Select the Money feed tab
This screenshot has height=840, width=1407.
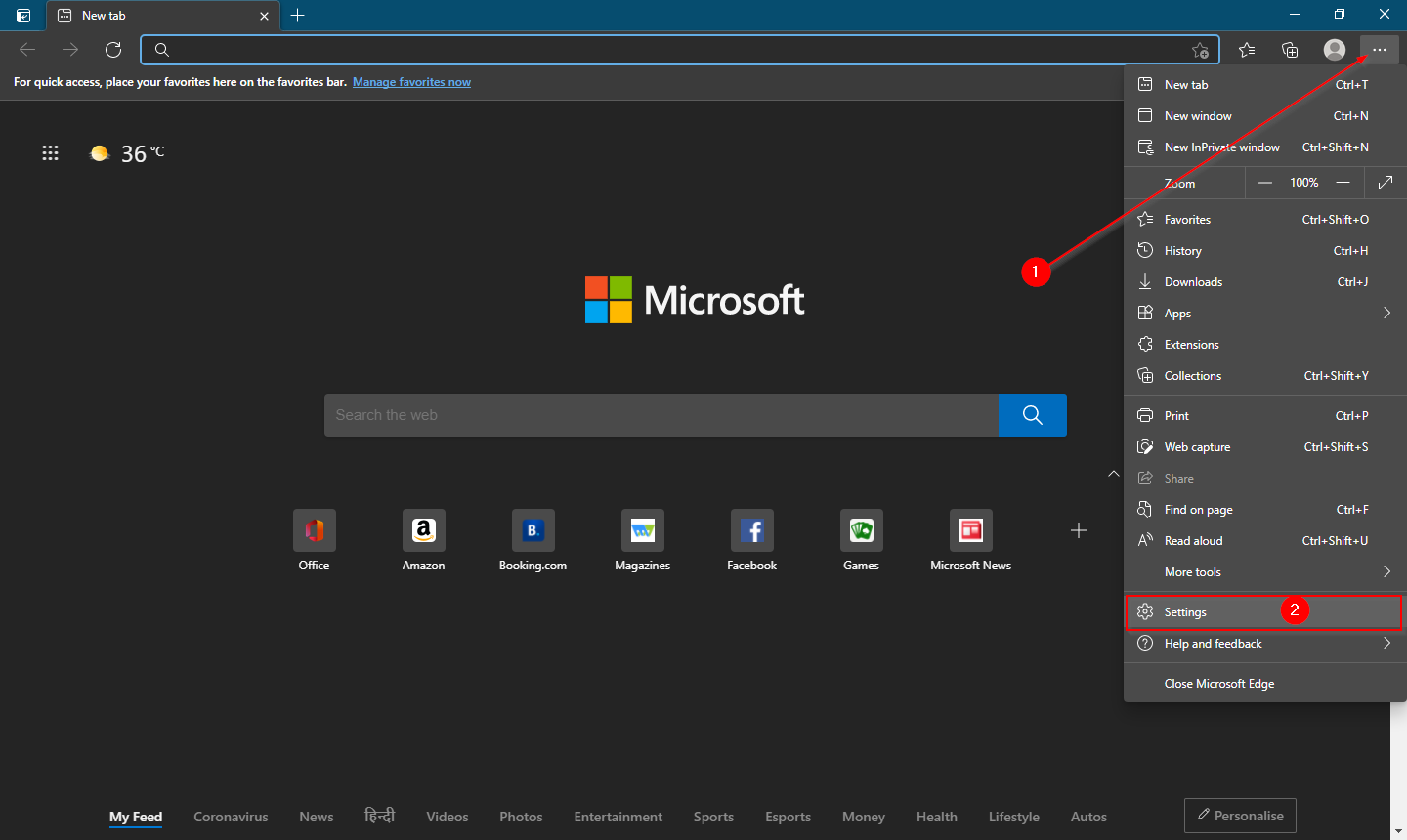click(864, 818)
